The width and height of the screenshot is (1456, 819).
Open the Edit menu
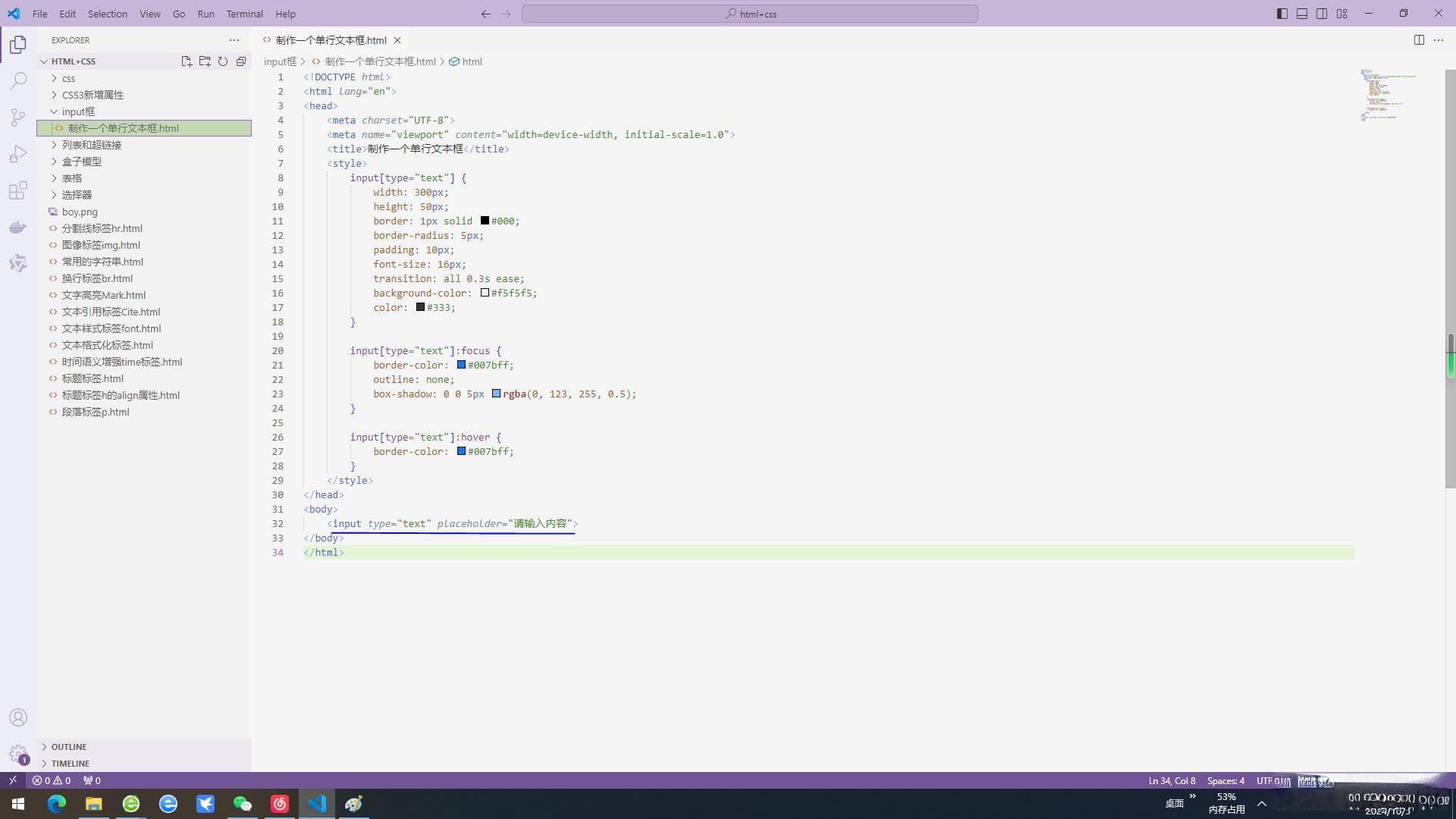(x=67, y=14)
